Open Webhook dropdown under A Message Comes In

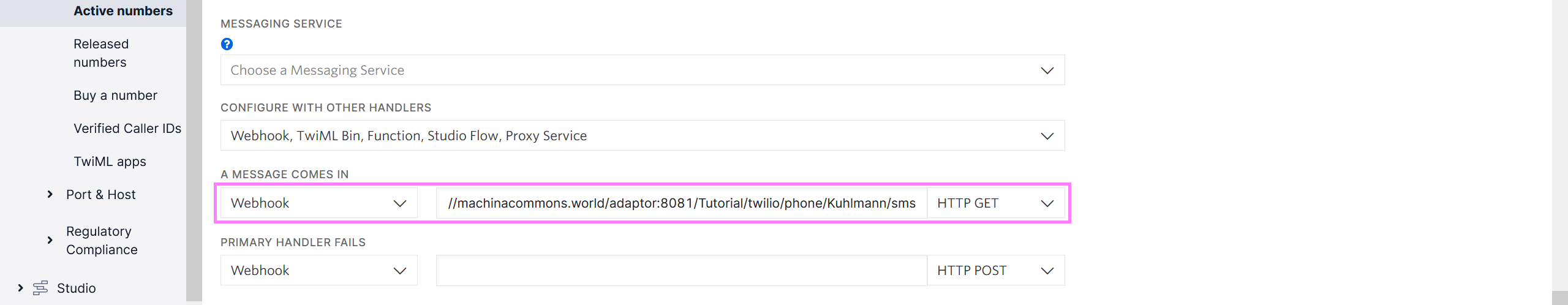click(319, 203)
